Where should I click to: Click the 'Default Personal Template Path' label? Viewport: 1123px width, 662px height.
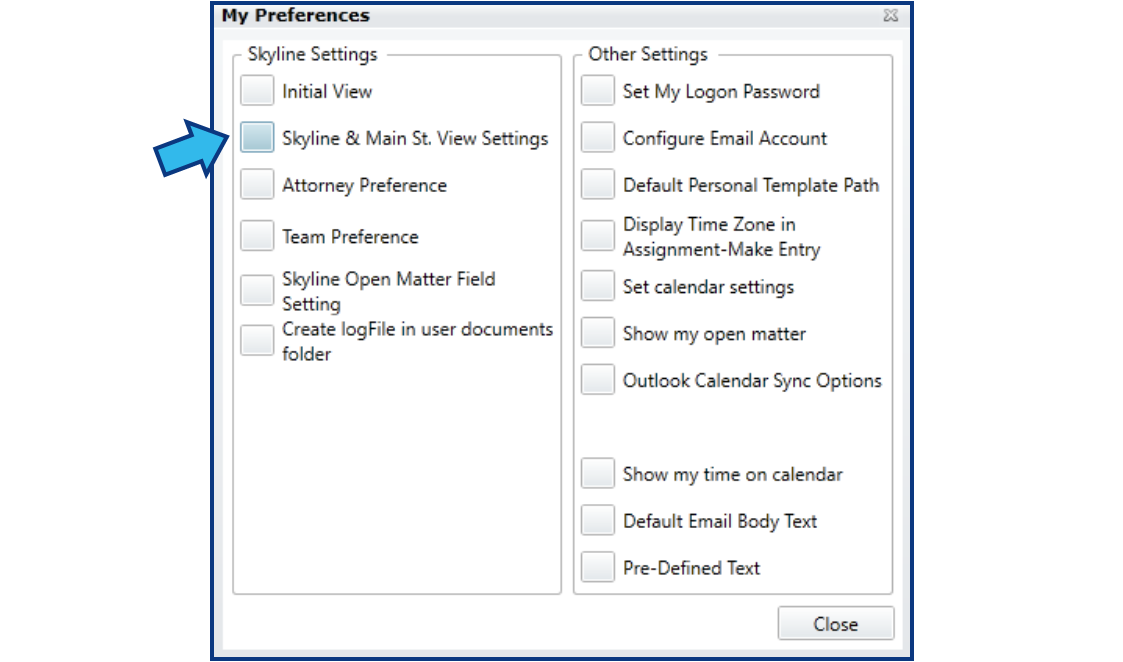[x=751, y=186]
